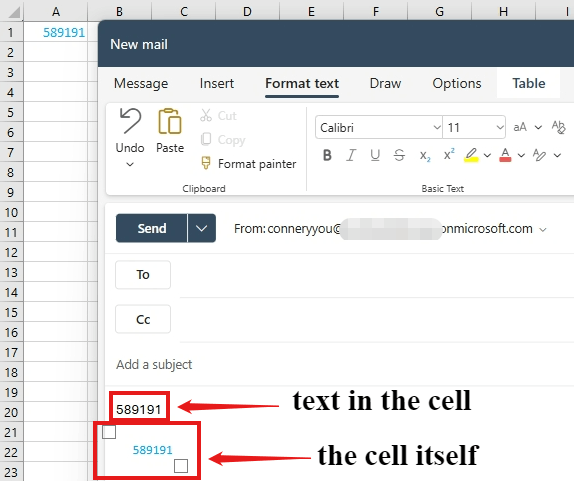Click Excel Select All corner triangle
The image size is (574, 481).
click(x=14, y=12)
